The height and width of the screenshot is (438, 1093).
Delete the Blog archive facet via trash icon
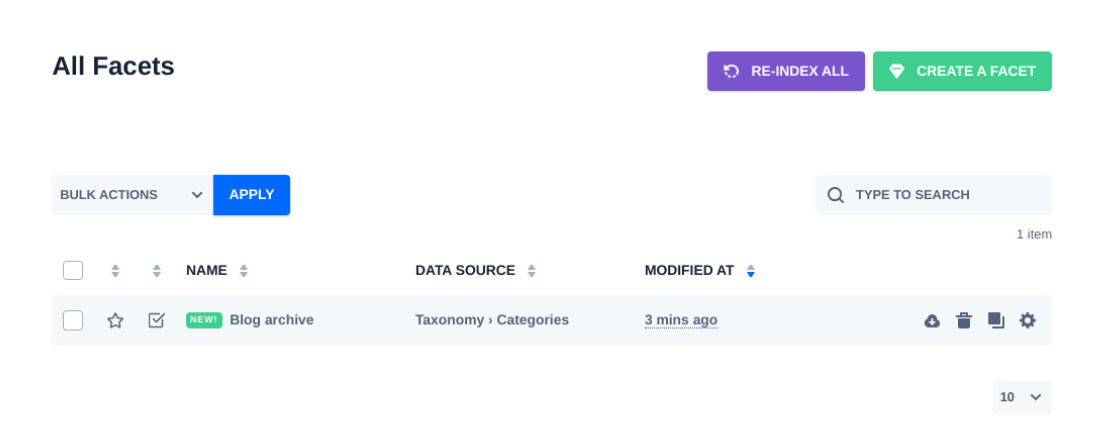tap(964, 321)
